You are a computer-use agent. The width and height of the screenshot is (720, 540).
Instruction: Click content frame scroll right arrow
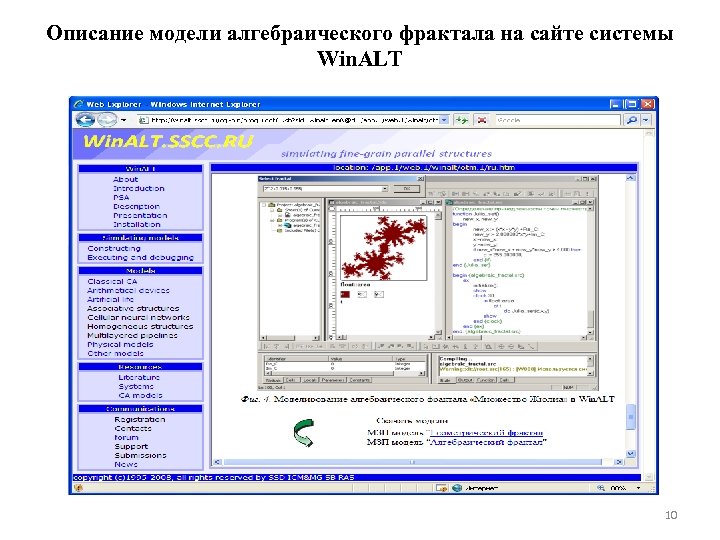click(619, 462)
